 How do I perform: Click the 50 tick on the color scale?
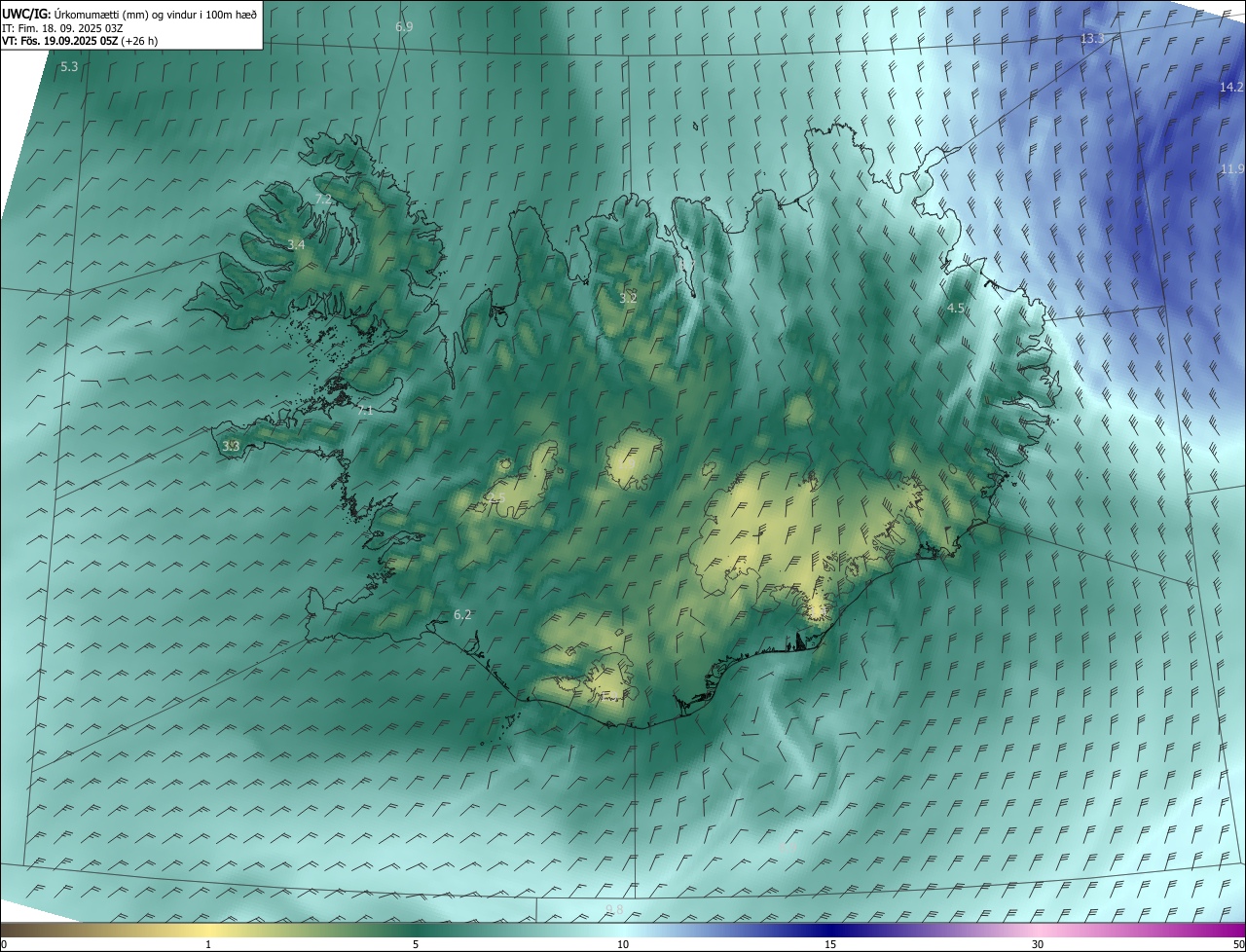1238,945
